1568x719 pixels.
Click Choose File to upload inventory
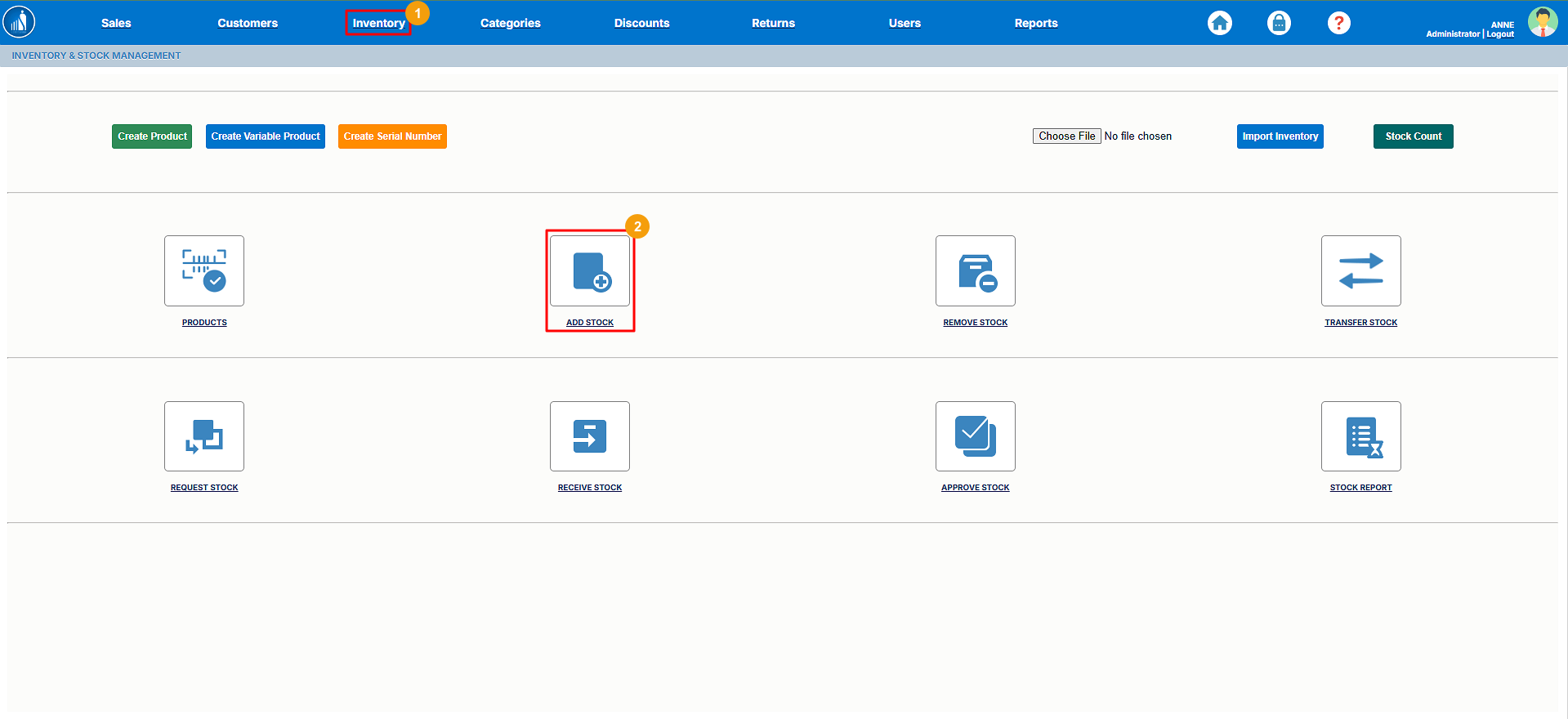(1066, 136)
